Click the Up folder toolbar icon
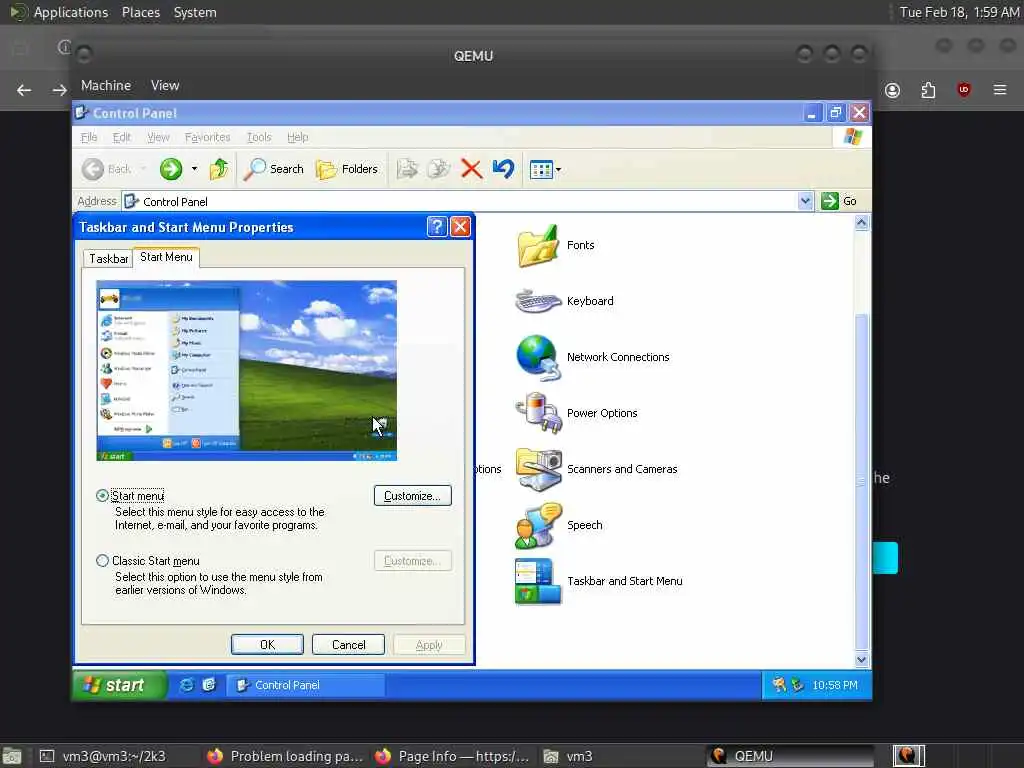The height and width of the screenshot is (768, 1024). (219, 169)
